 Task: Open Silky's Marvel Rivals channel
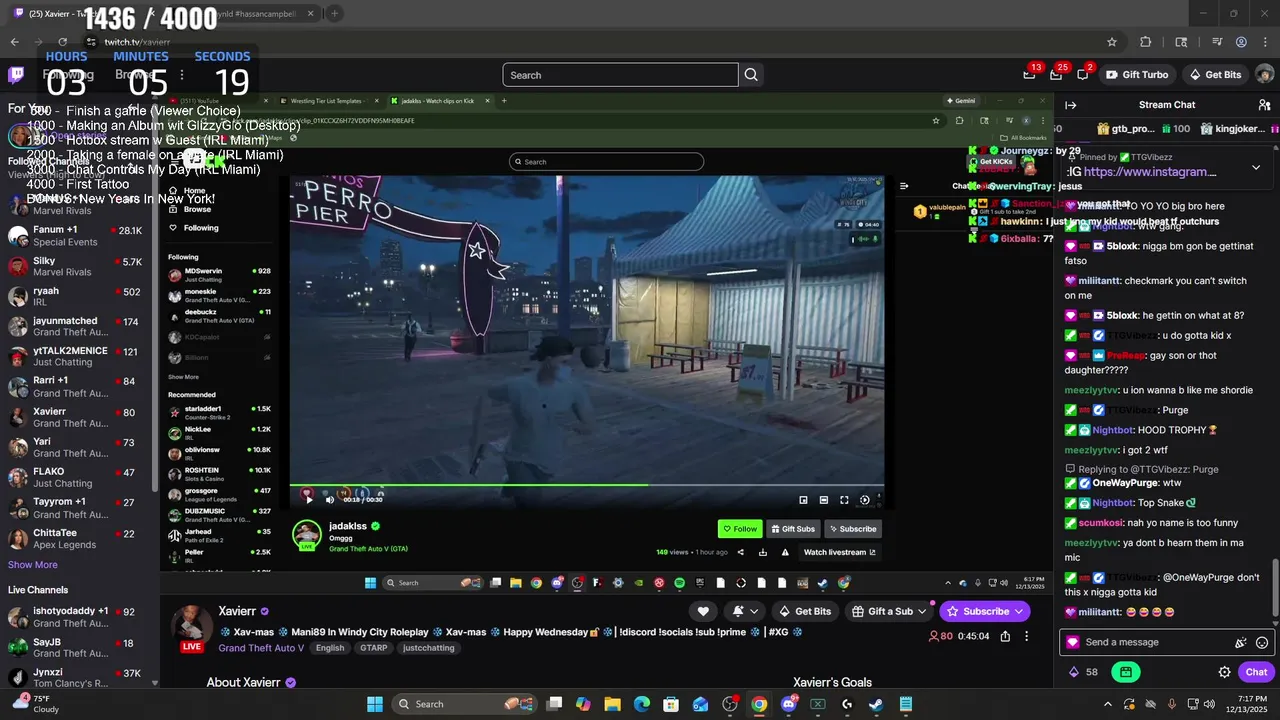click(x=77, y=266)
